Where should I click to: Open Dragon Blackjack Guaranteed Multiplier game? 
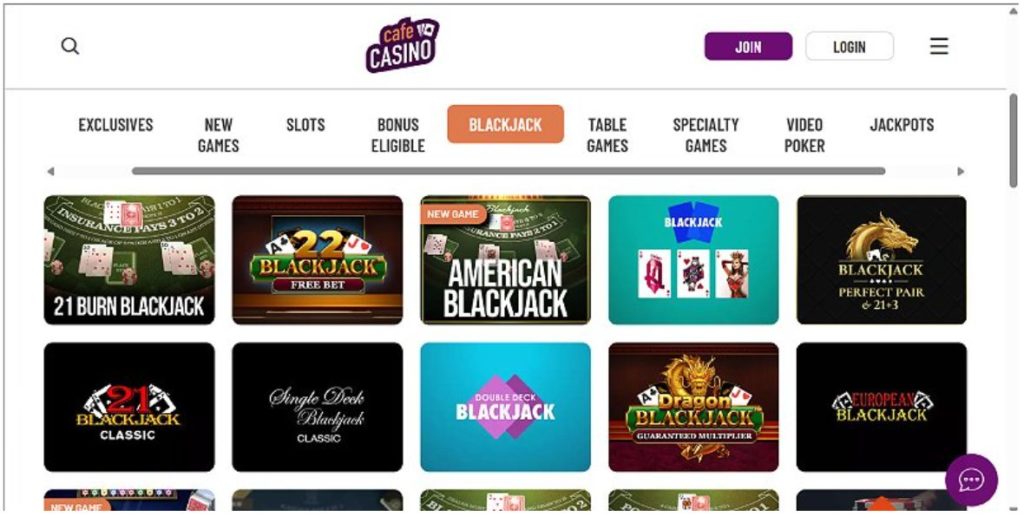pyautogui.click(x=693, y=407)
